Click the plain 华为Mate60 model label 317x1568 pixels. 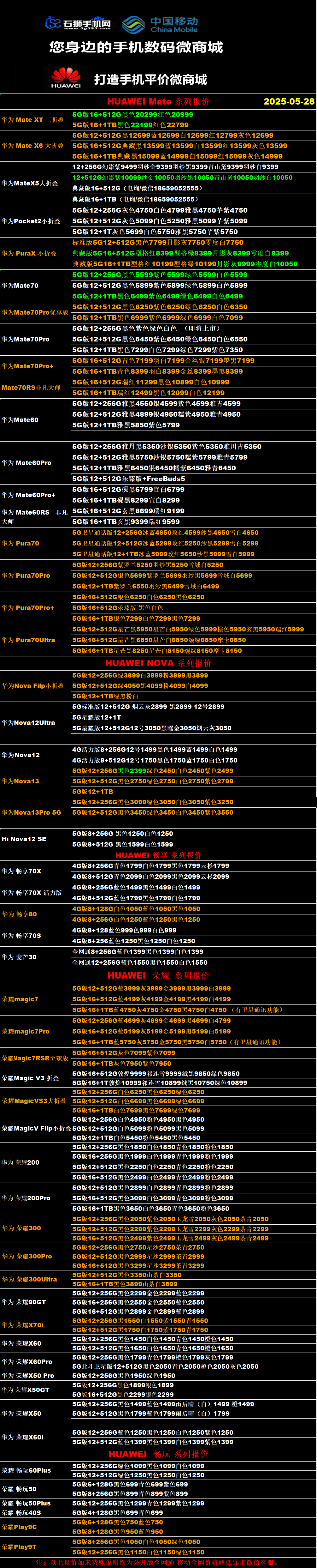pyautogui.click(x=20, y=419)
